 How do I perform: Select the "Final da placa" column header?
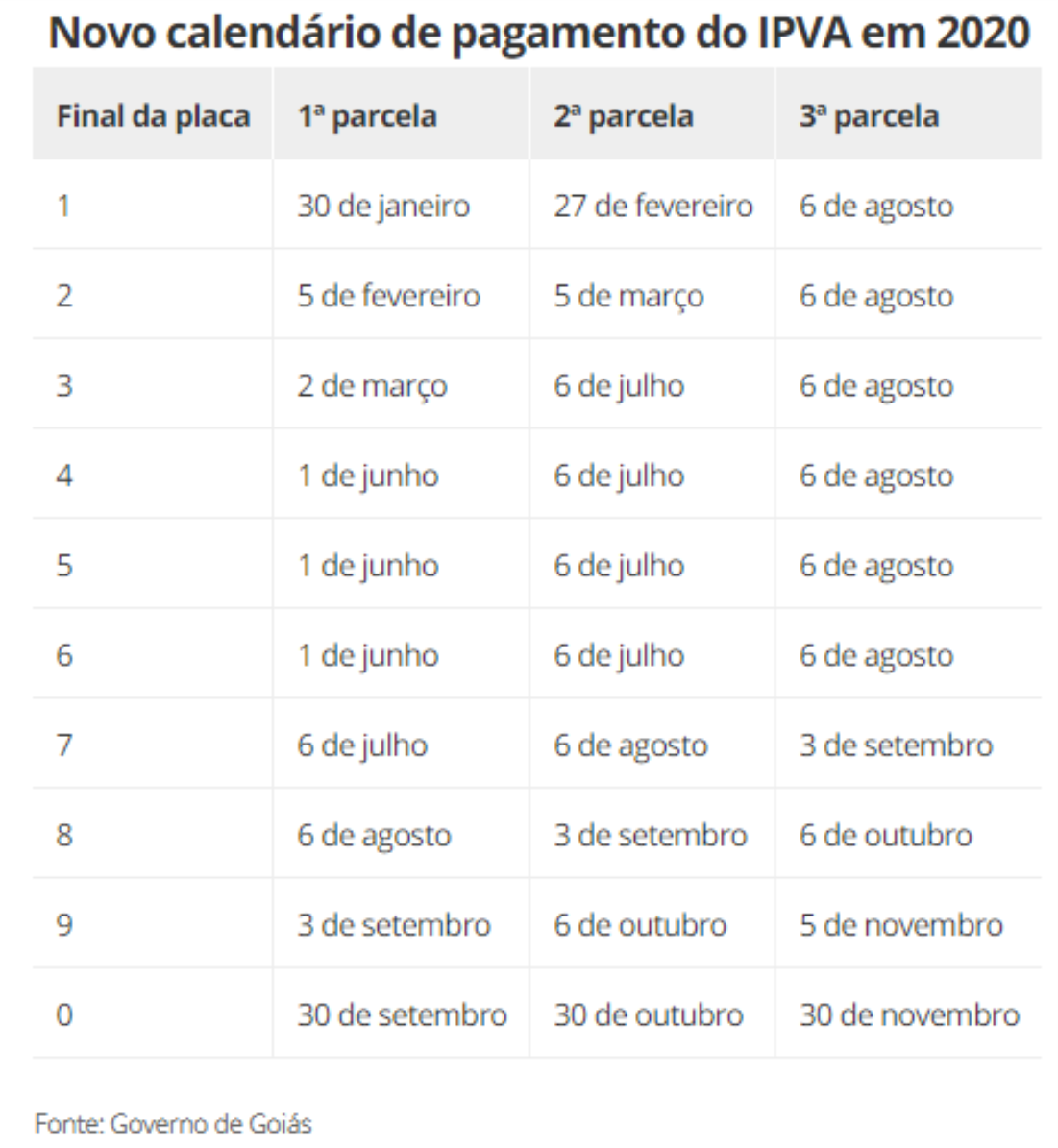click(153, 116)
